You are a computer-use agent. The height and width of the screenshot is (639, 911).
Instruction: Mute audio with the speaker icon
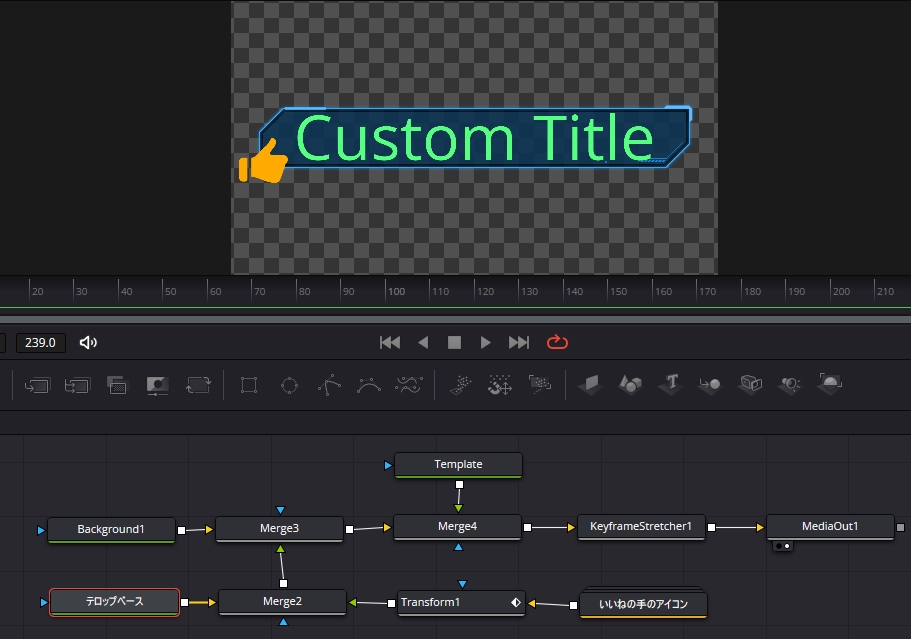pos(88,343)
